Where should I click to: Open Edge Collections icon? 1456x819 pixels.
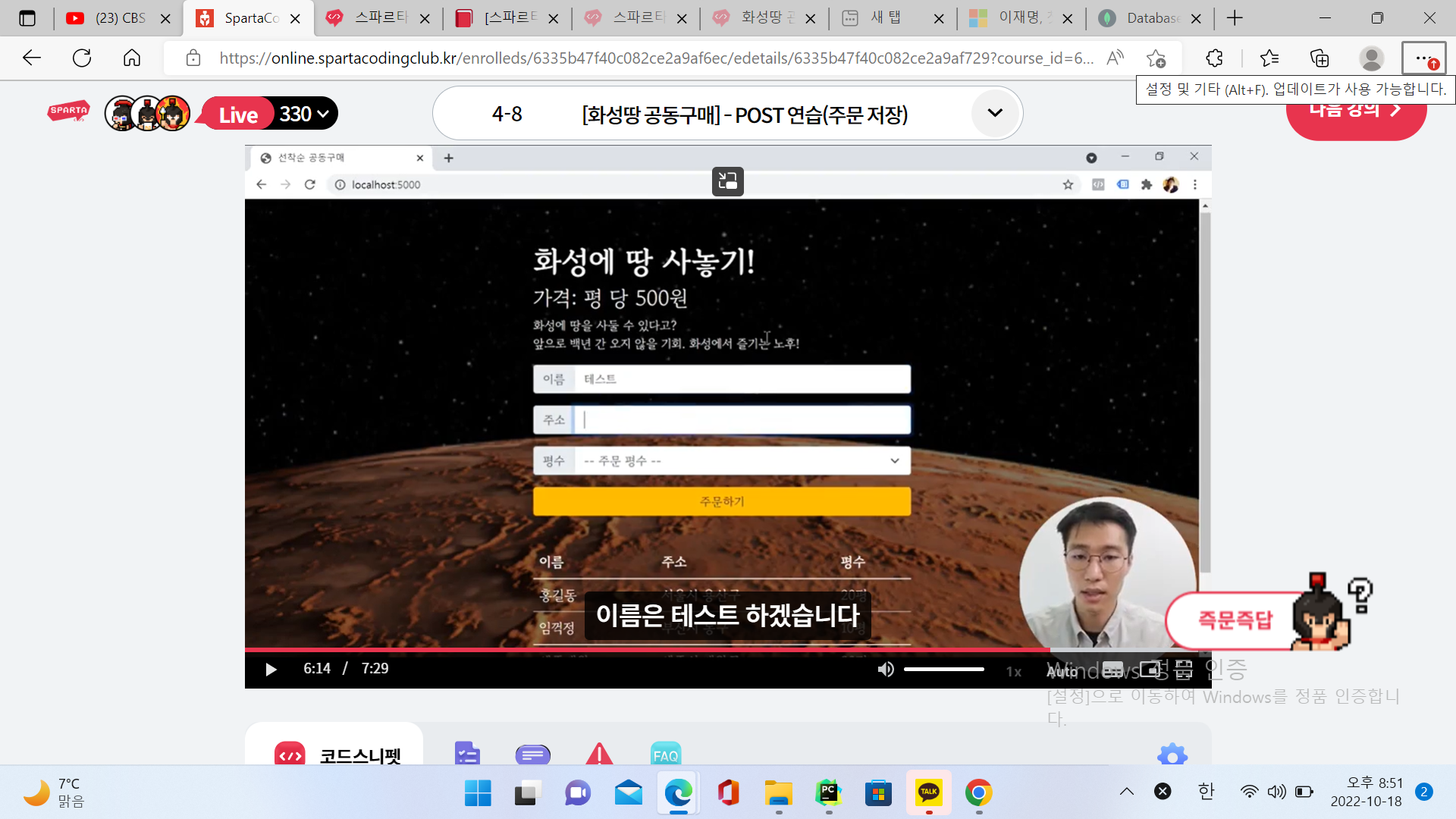coord(1319,58)
